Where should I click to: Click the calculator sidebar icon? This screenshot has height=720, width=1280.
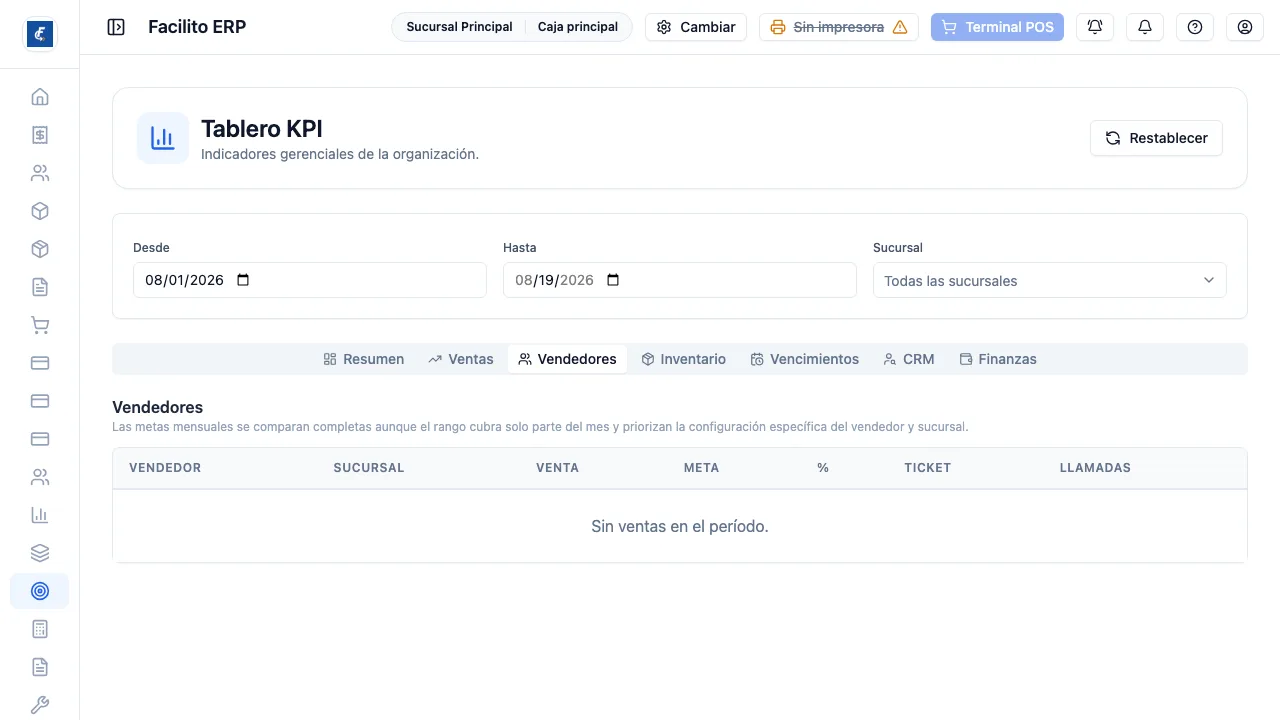tap(40, 629)
